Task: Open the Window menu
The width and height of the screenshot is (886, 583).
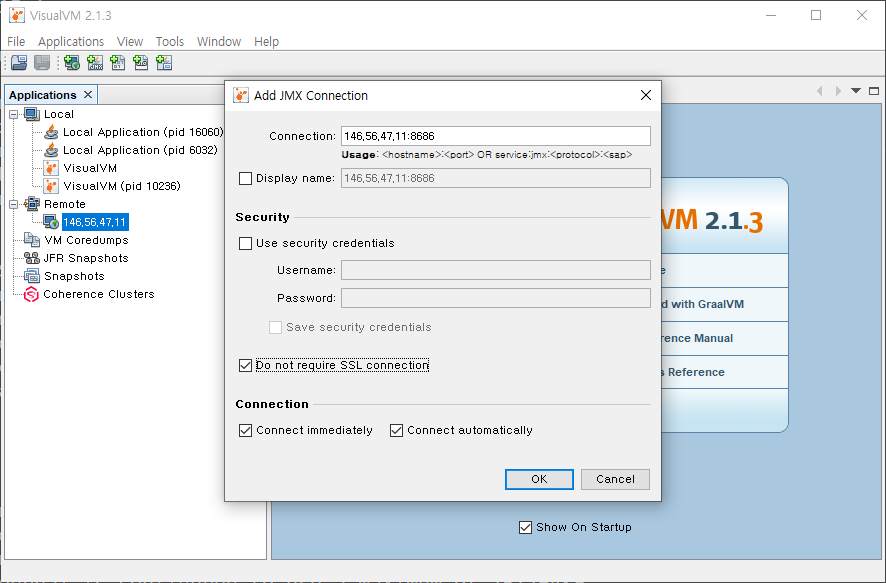Action: point(219,42)
